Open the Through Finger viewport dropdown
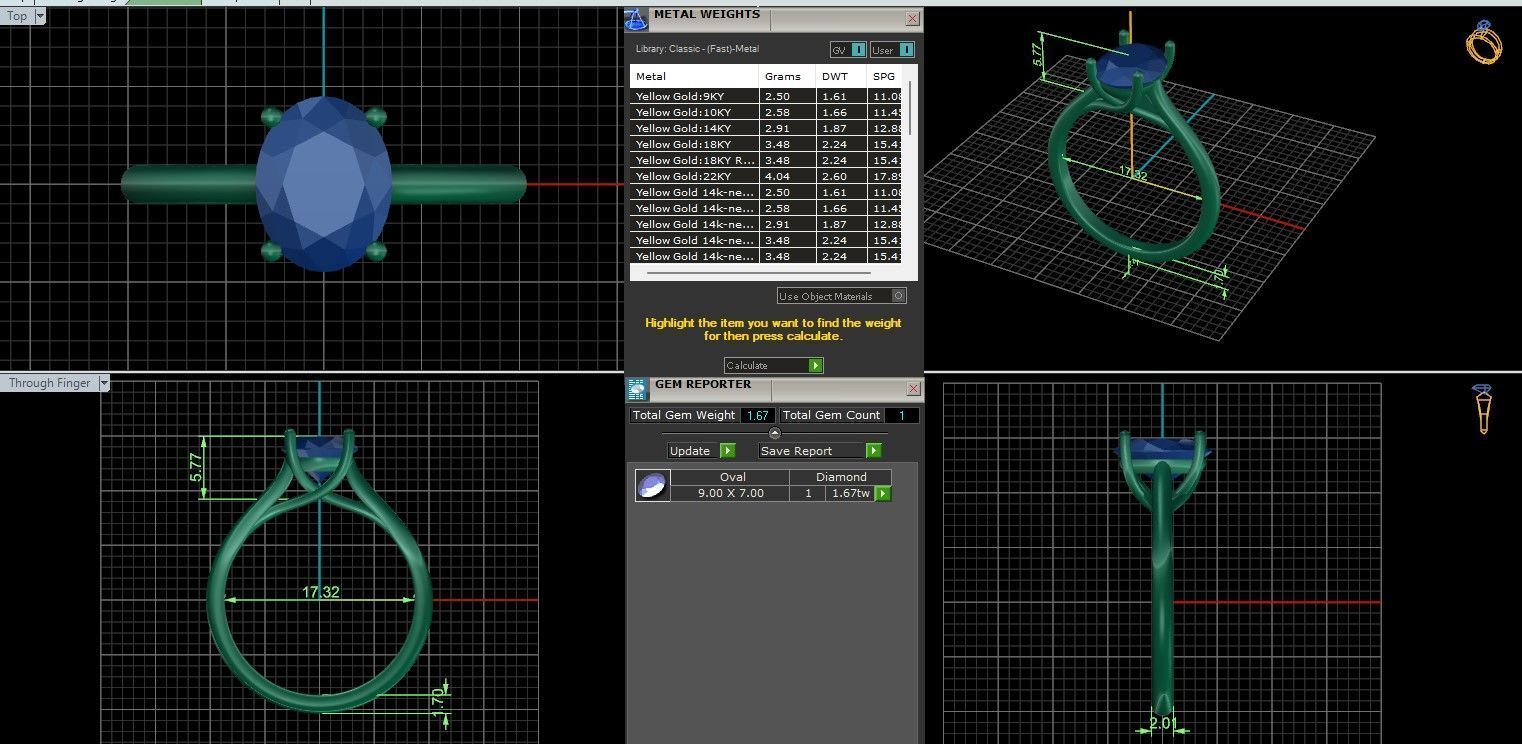 click(103, 383)
